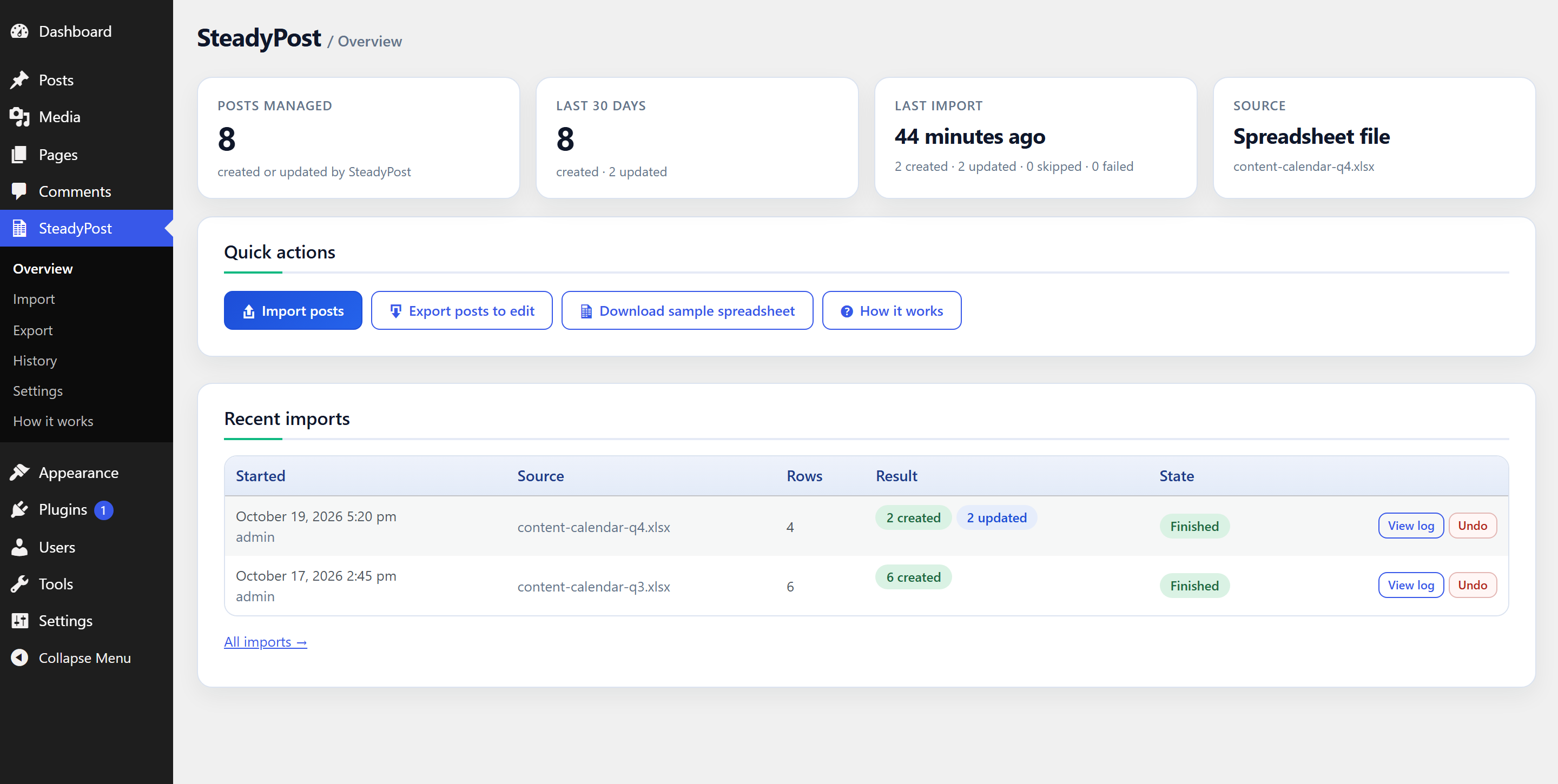Click the Plugins plug icon
The width and height of the screenshot is (1558, 784).
pos(19,509)
